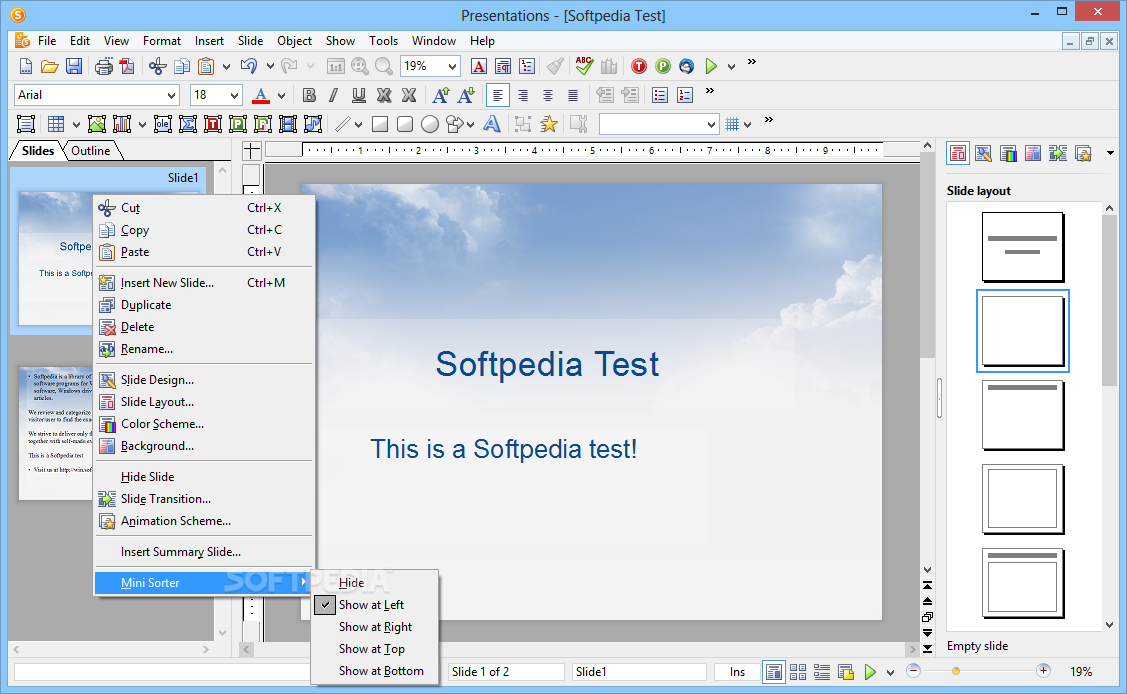Click the spell check ABC icon
Viewport: 1127px width, 694px height.
584,66
